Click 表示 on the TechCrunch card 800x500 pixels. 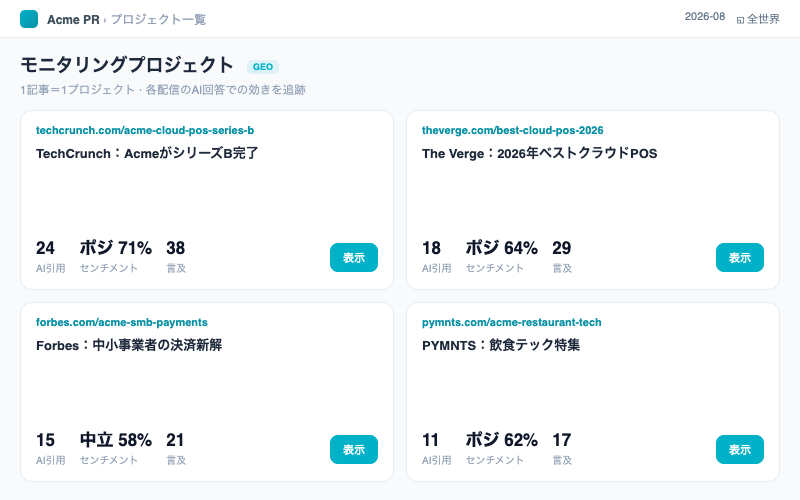coord(354,258)
